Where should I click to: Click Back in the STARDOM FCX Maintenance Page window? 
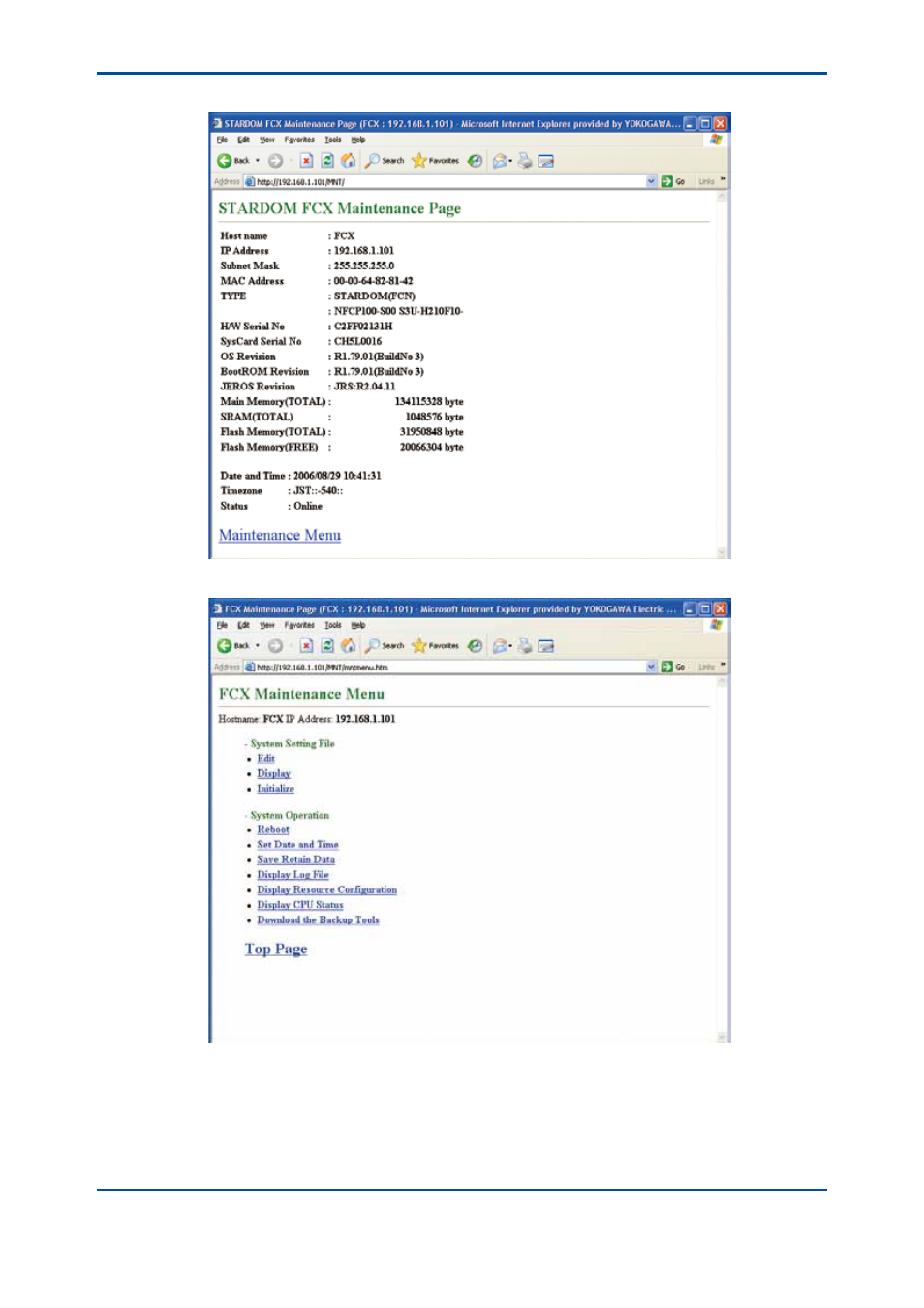[232, 161]
